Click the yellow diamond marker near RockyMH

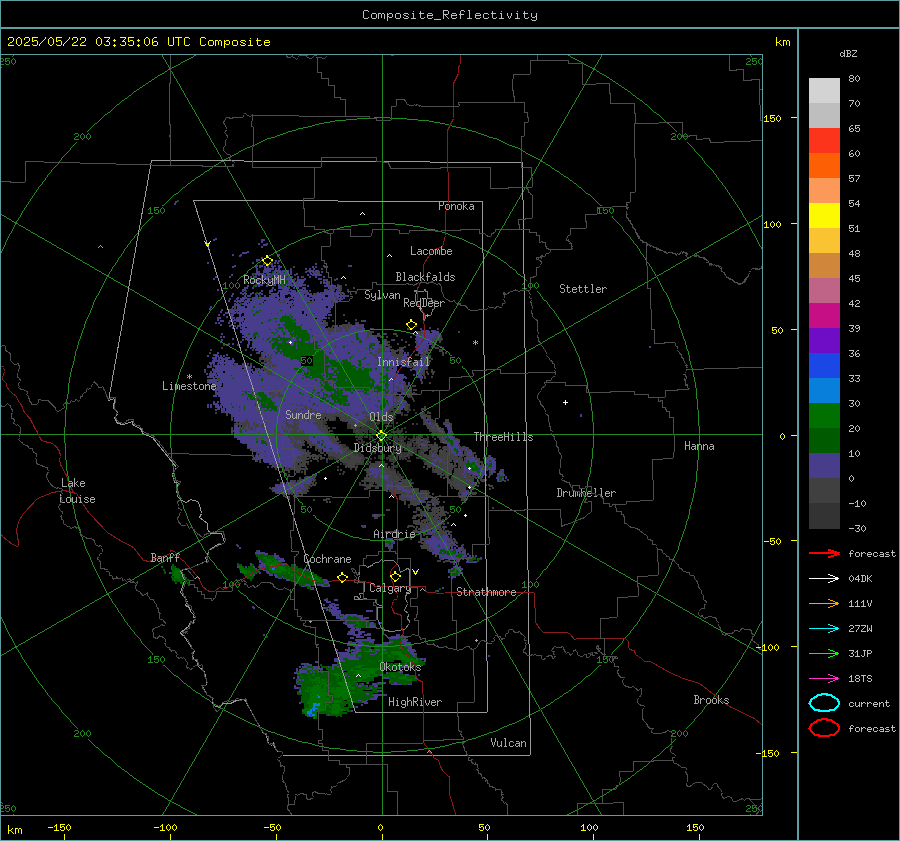coord(267,261)
